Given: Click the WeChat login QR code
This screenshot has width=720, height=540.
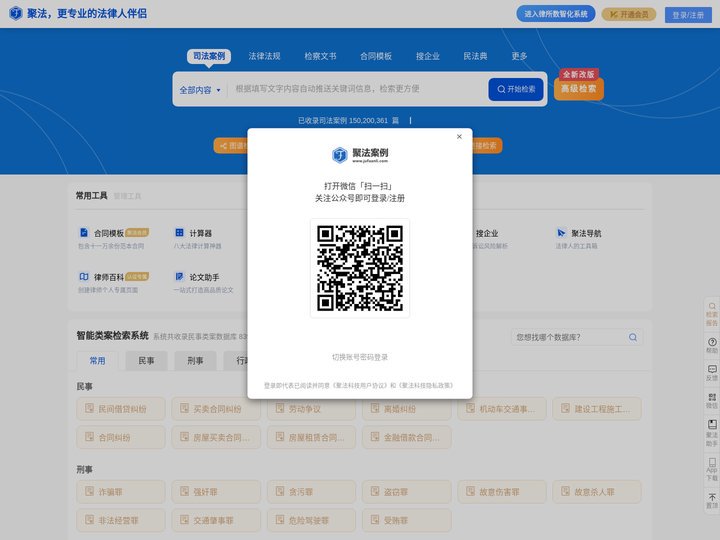Looking at the screenshot, I should tap(360, 268).
